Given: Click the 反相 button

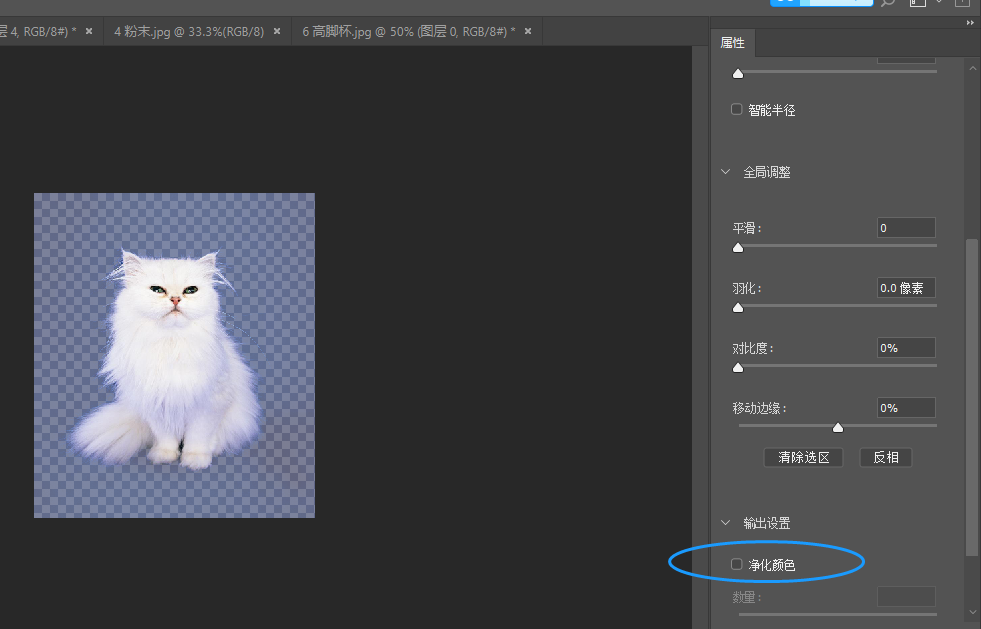Looking at the screenshot, I should pyautogui.click(x=886, y=458).
